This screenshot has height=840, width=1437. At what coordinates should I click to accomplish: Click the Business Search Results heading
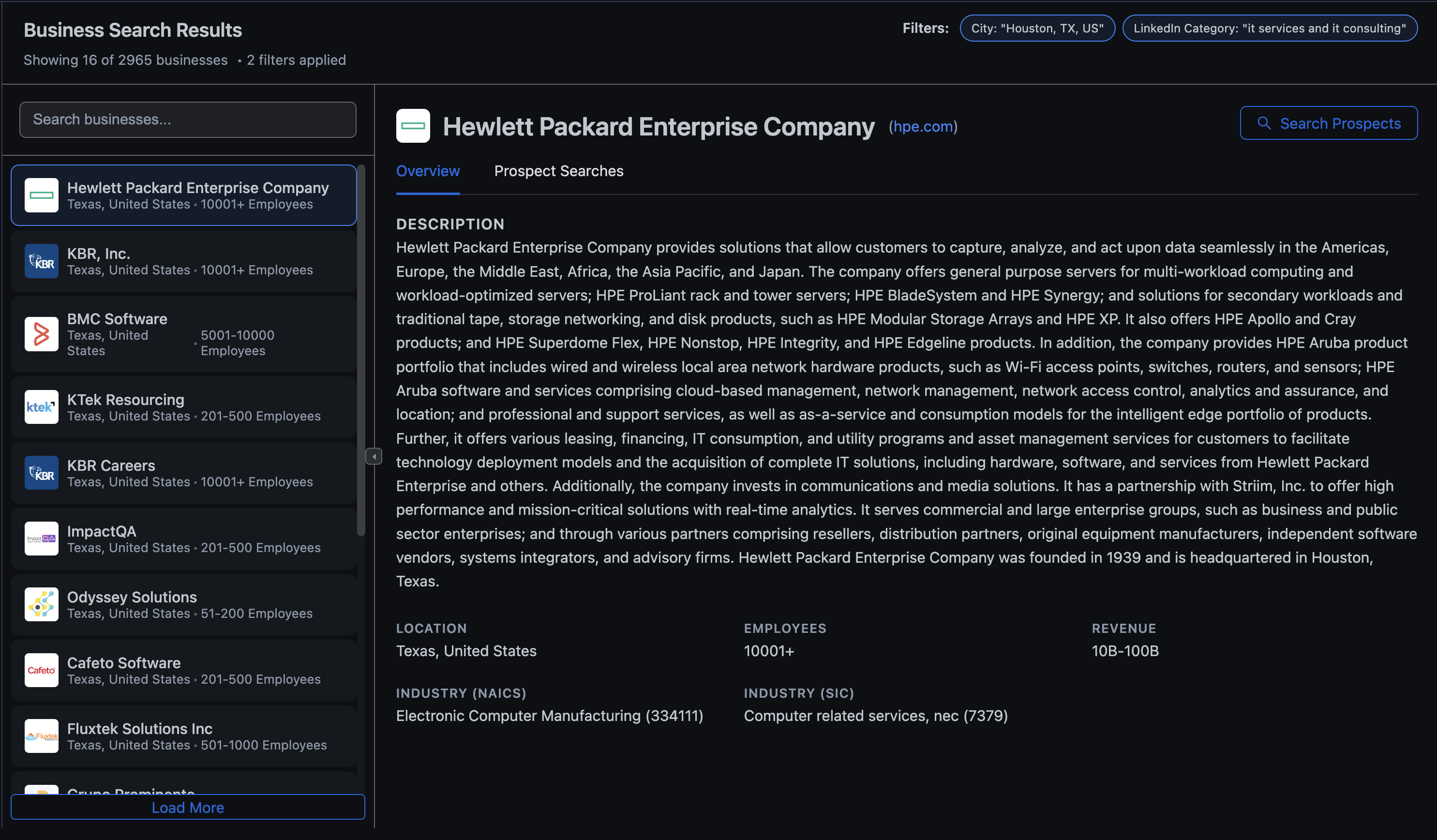133,30
